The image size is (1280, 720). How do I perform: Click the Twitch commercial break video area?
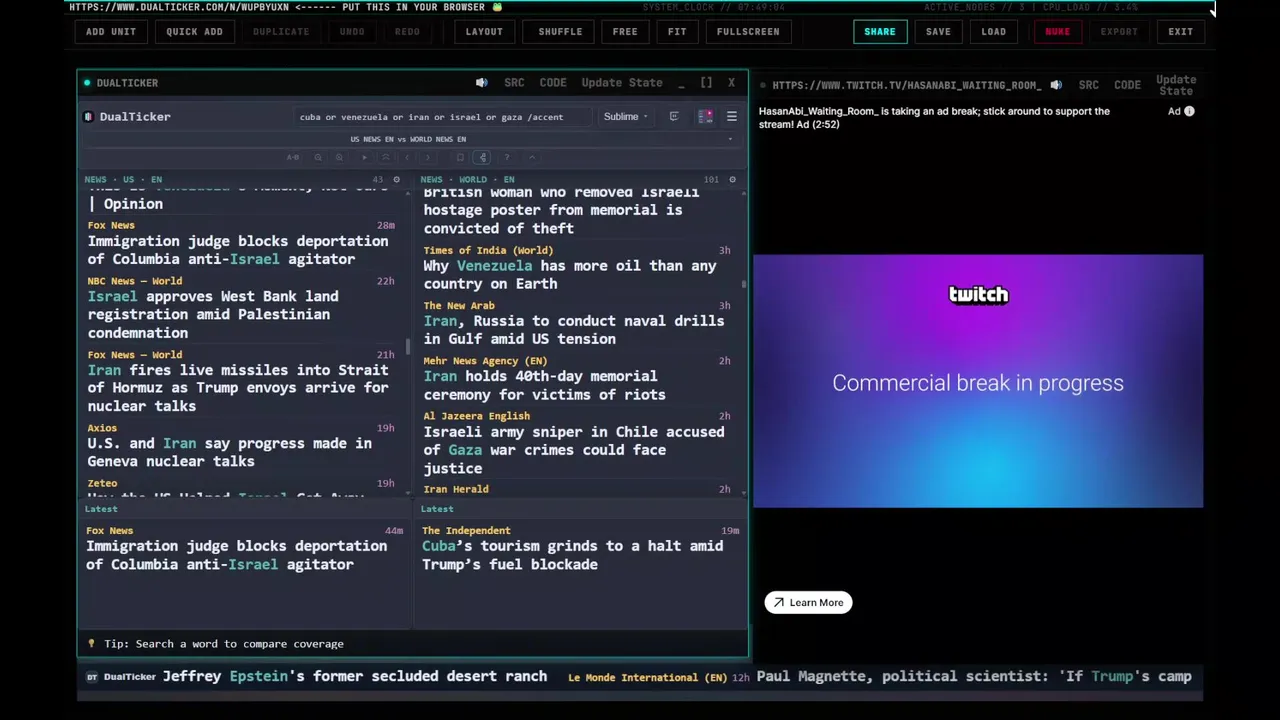tap(978, 381)
